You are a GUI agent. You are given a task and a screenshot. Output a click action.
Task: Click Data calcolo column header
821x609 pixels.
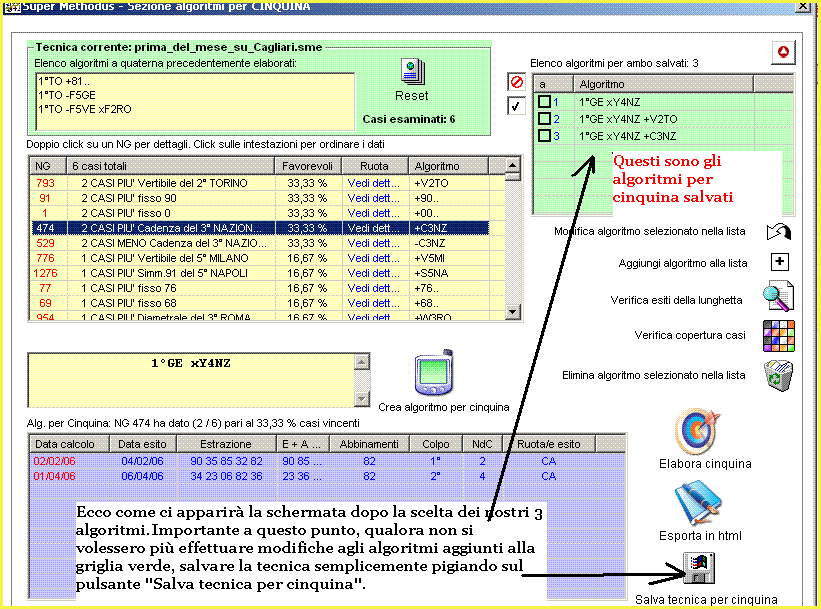tap(69, 444)
